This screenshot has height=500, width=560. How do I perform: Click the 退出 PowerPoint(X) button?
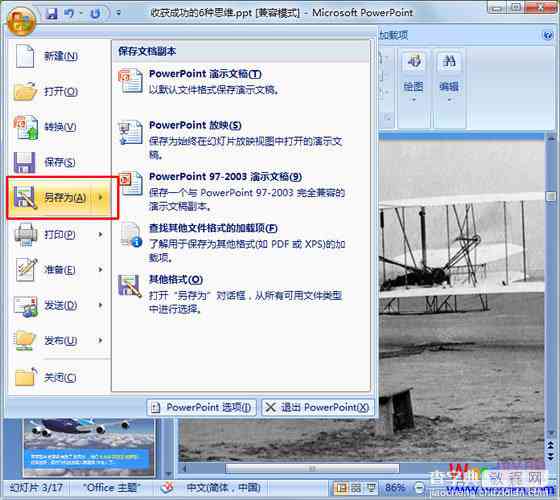318,408
